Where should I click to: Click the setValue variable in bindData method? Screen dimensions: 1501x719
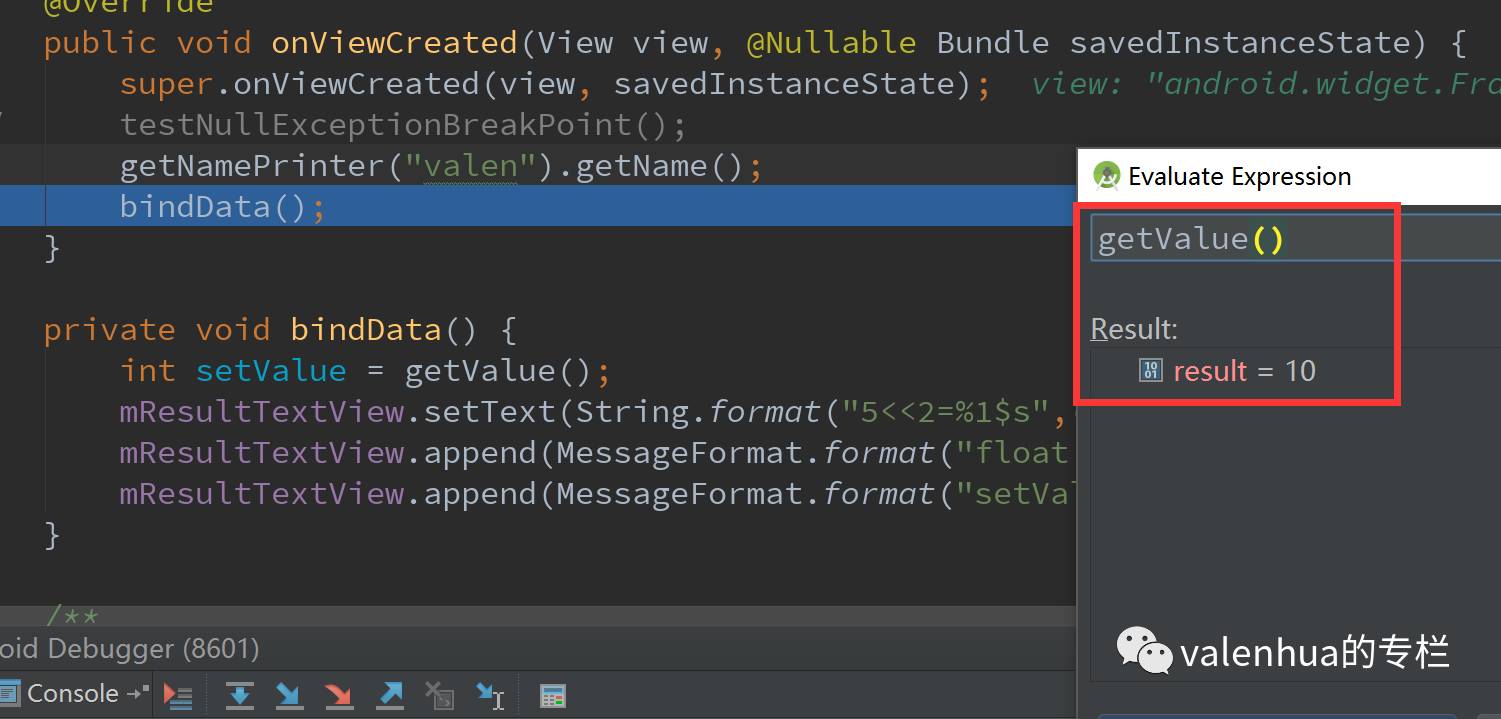click(x=270, y=371)
